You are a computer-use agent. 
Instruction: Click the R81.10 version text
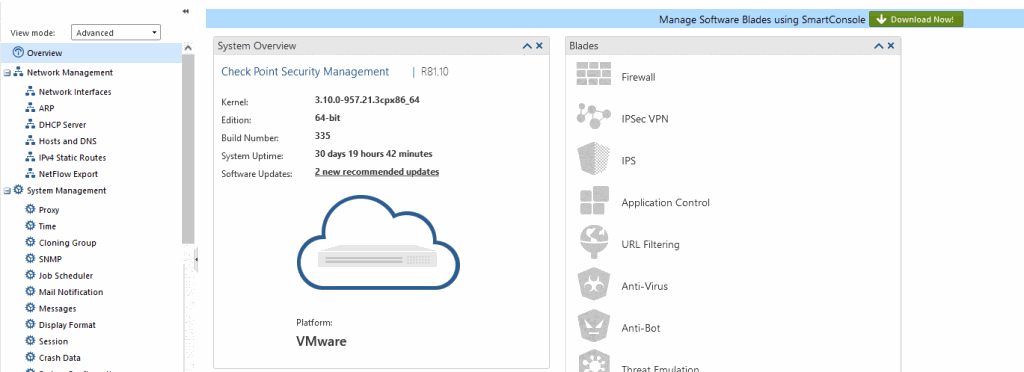pos(435,72)
